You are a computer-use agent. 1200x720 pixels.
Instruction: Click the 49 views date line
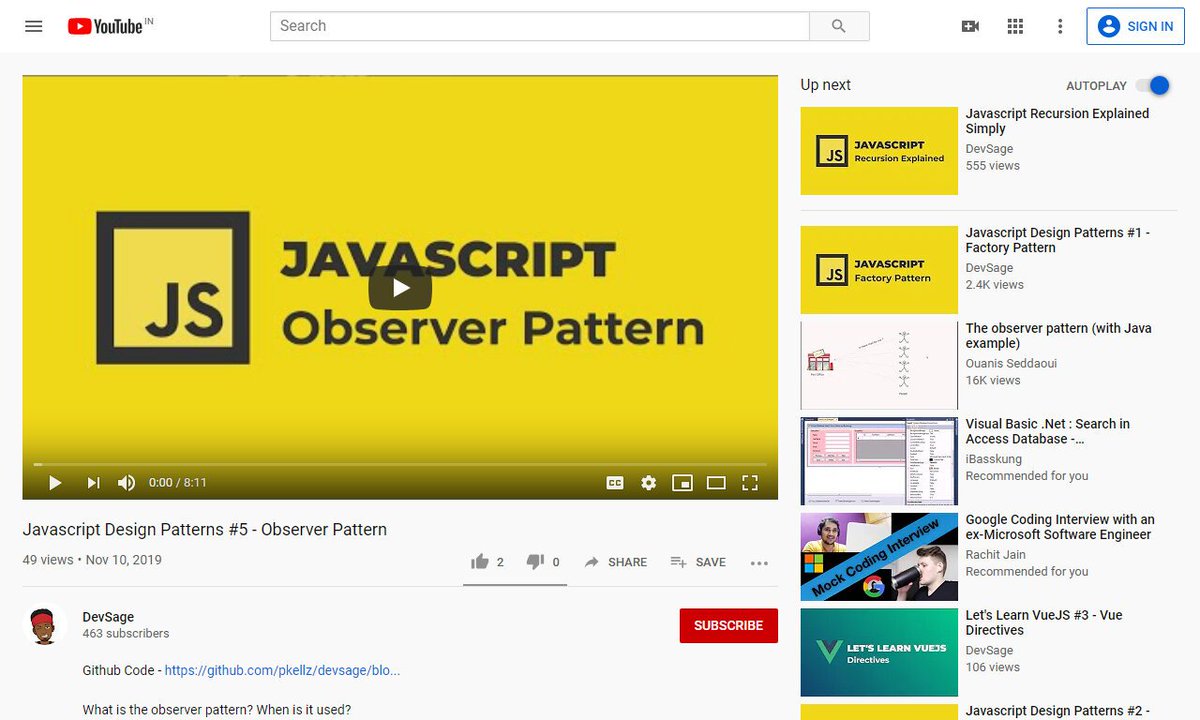[92, 560]
